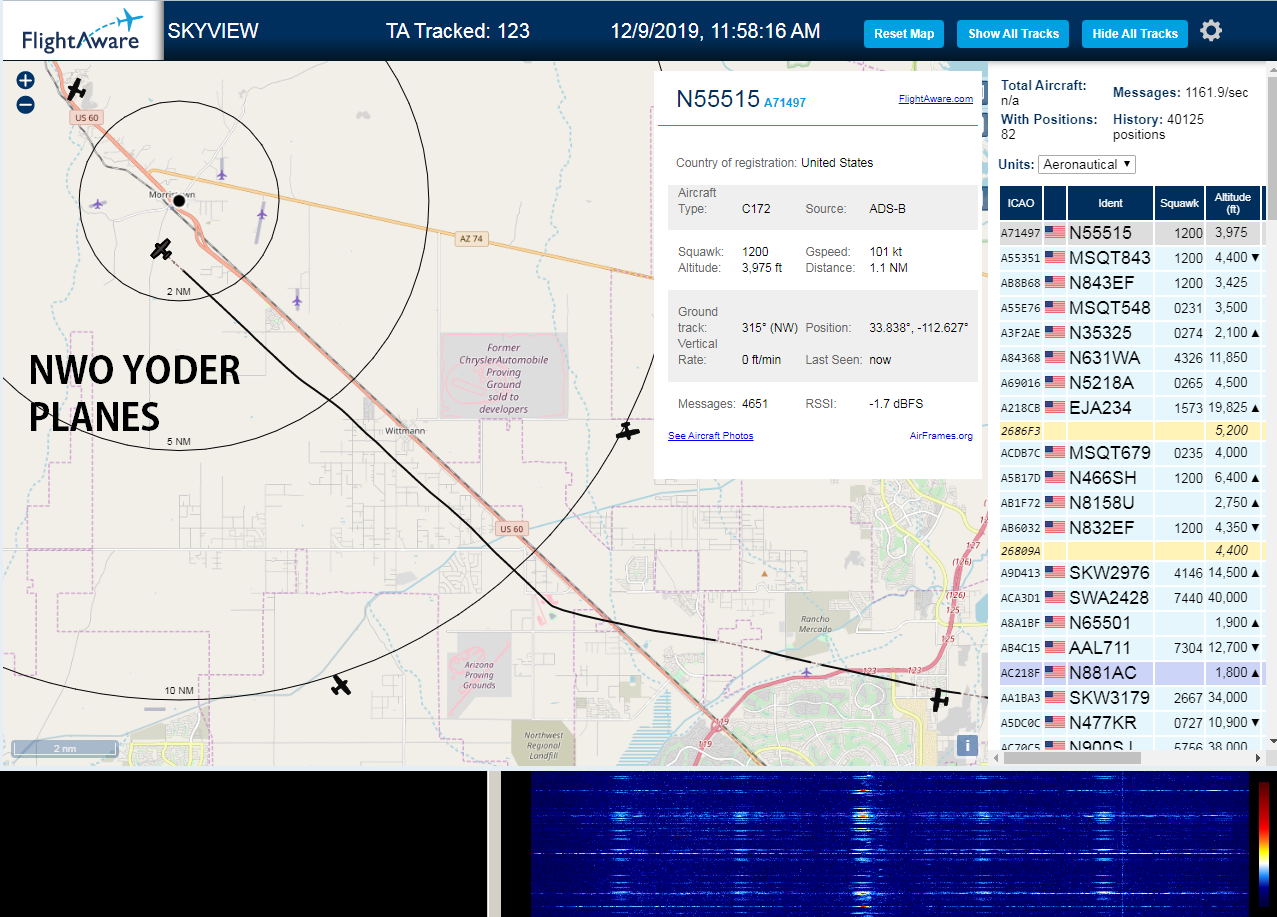Screen dimensions: 1277x917
Task: Click the US flag in SWA2428 row
Action: click(1055, 597)
